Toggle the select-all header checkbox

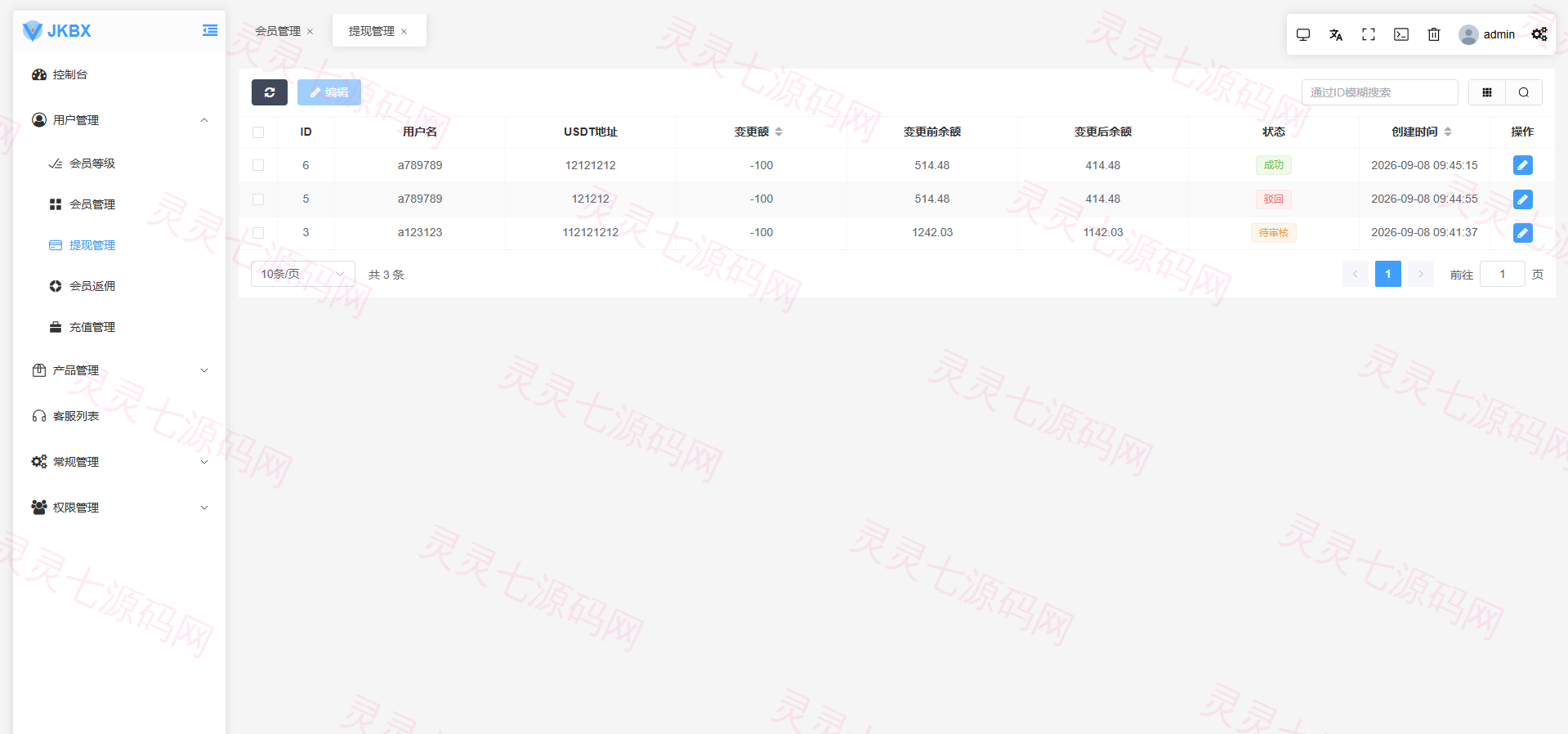point(258,132)
